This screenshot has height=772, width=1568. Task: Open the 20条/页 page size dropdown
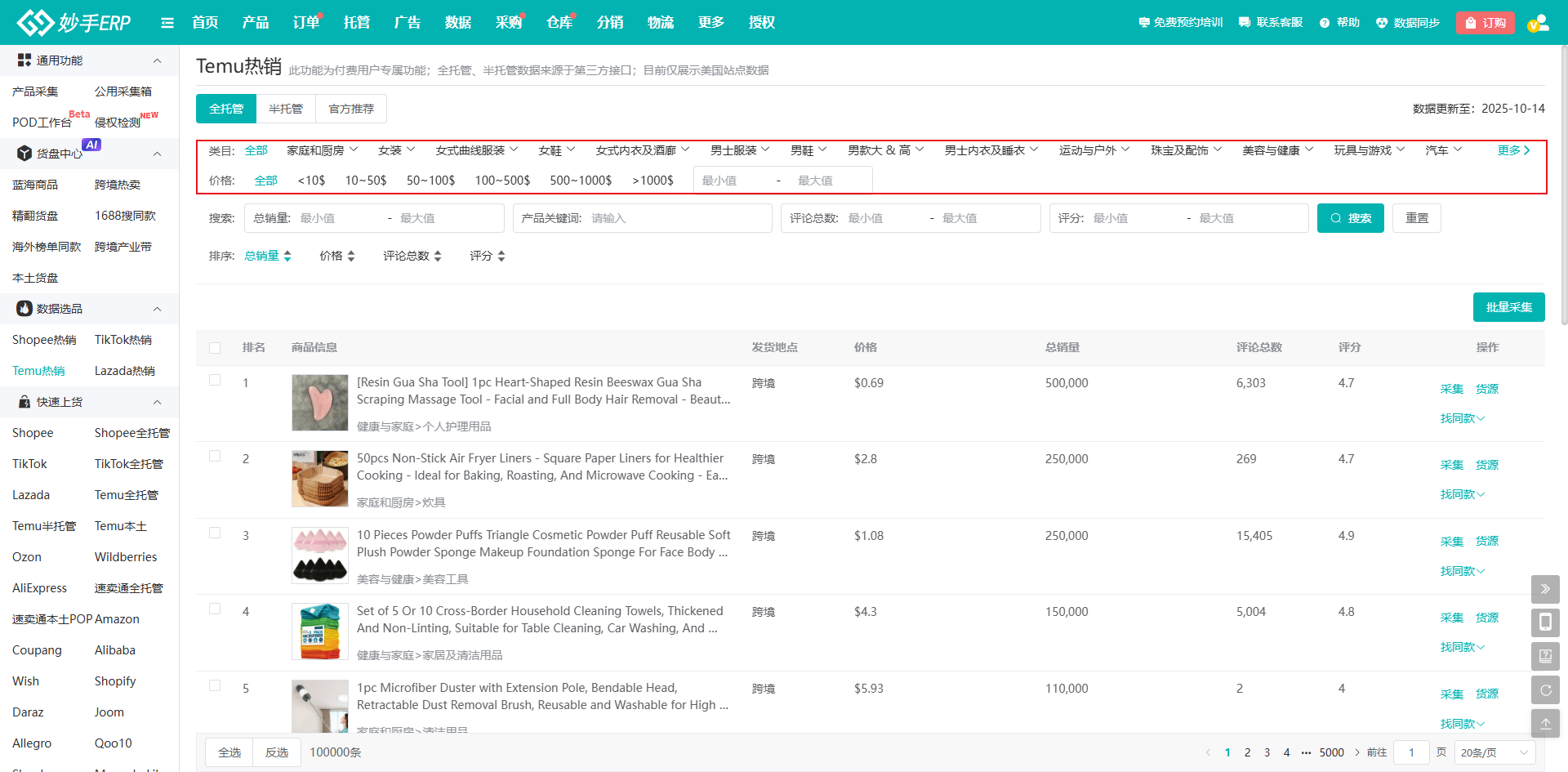(x=1494, y=752)
